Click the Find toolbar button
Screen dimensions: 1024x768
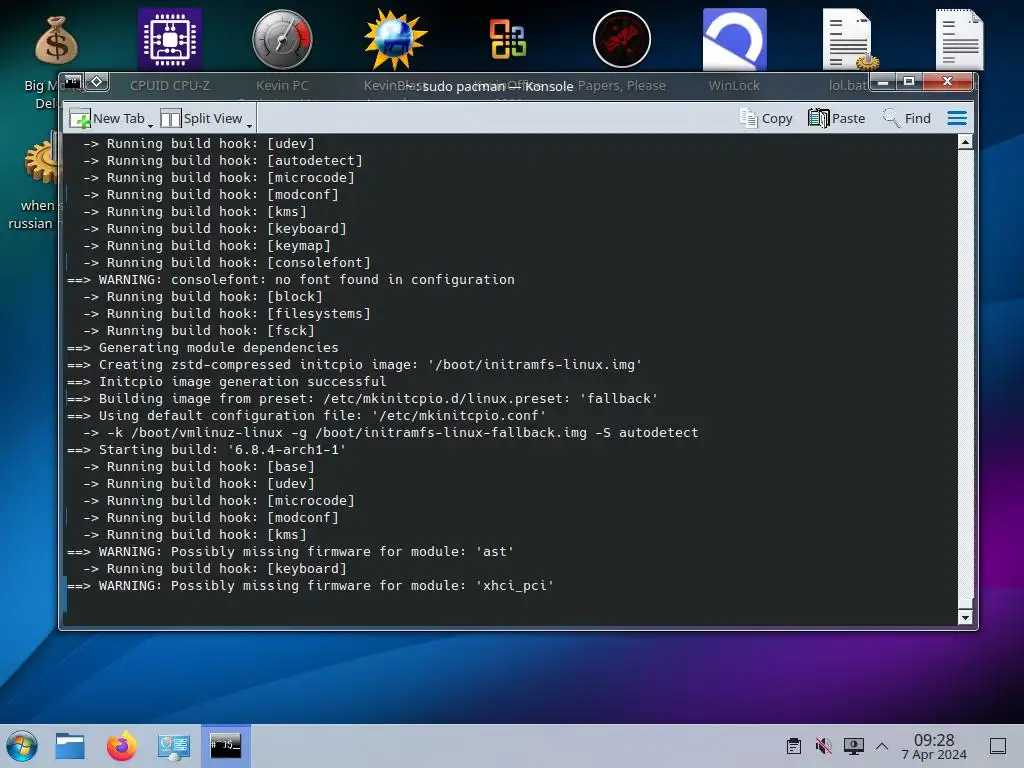click(906, 118)
